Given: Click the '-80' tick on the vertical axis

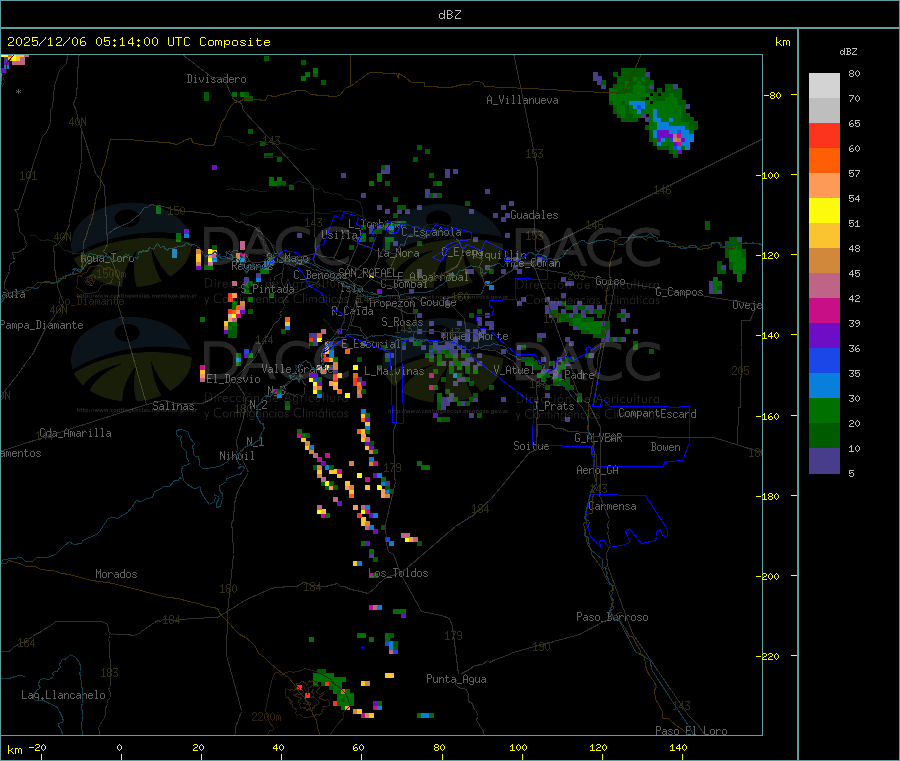Looking at the screenshot, I should (772, 95).
